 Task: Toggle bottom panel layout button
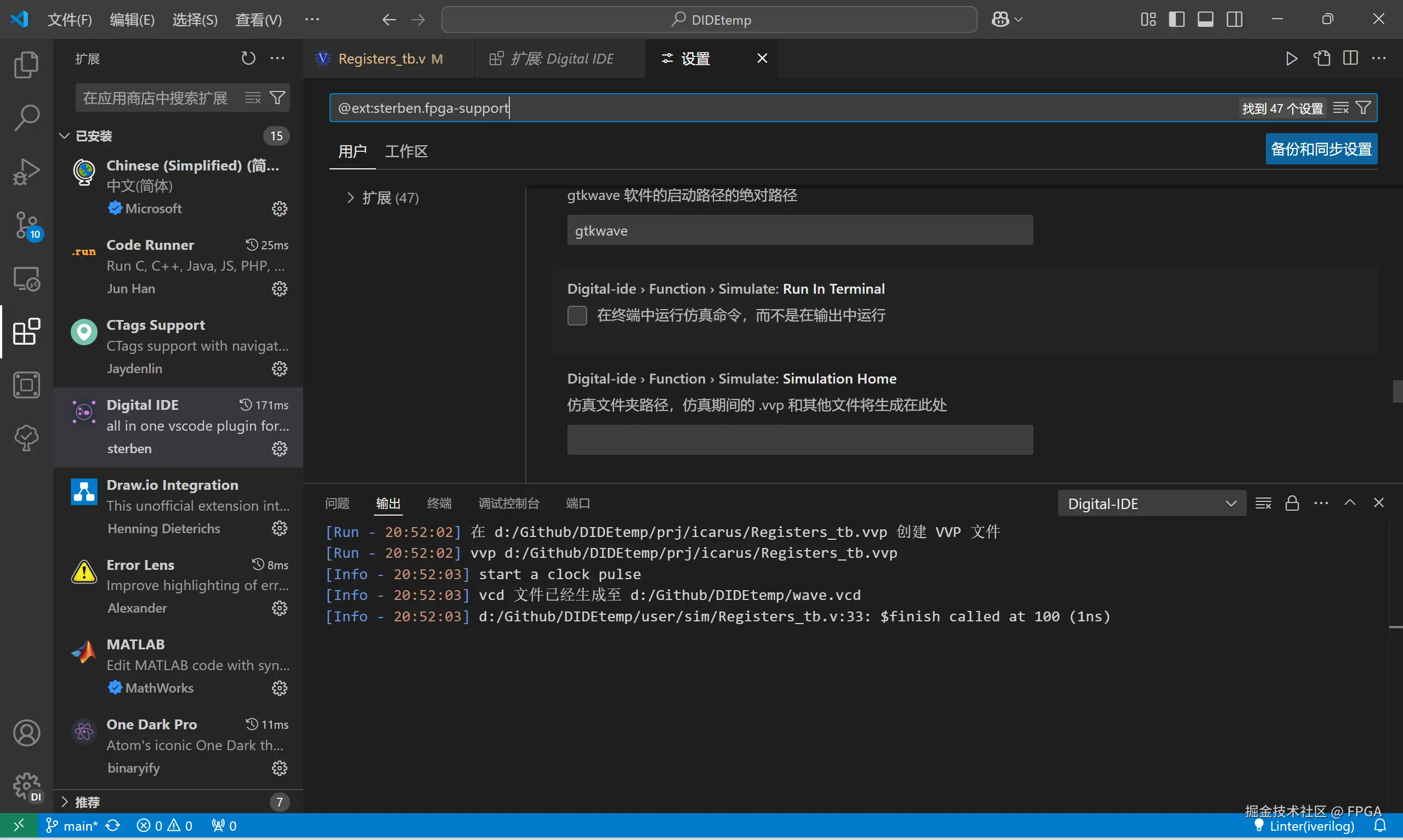pos(1206,20)
